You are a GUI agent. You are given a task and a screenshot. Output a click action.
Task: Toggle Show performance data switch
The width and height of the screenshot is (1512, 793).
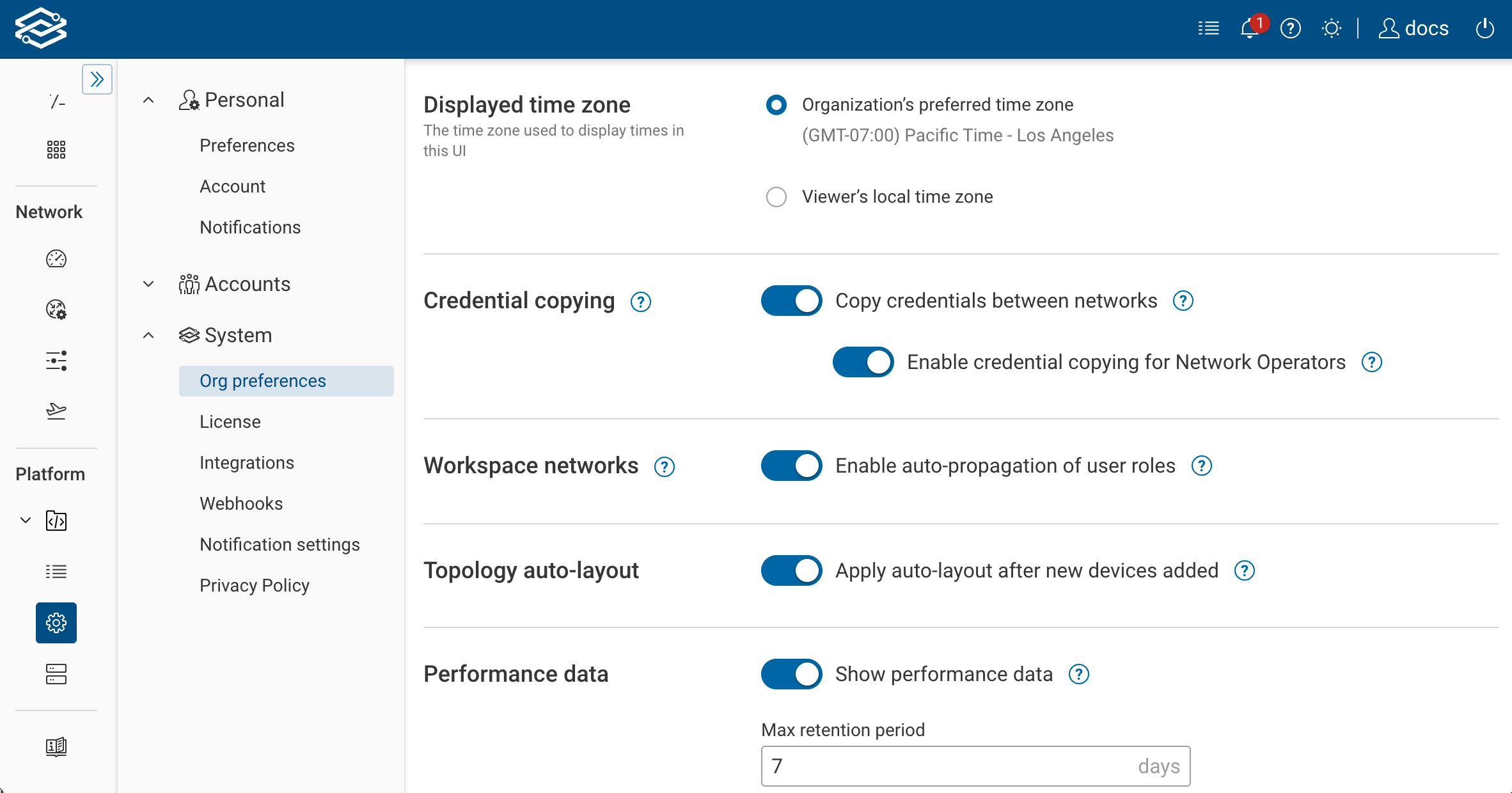[x=792, y=674]
